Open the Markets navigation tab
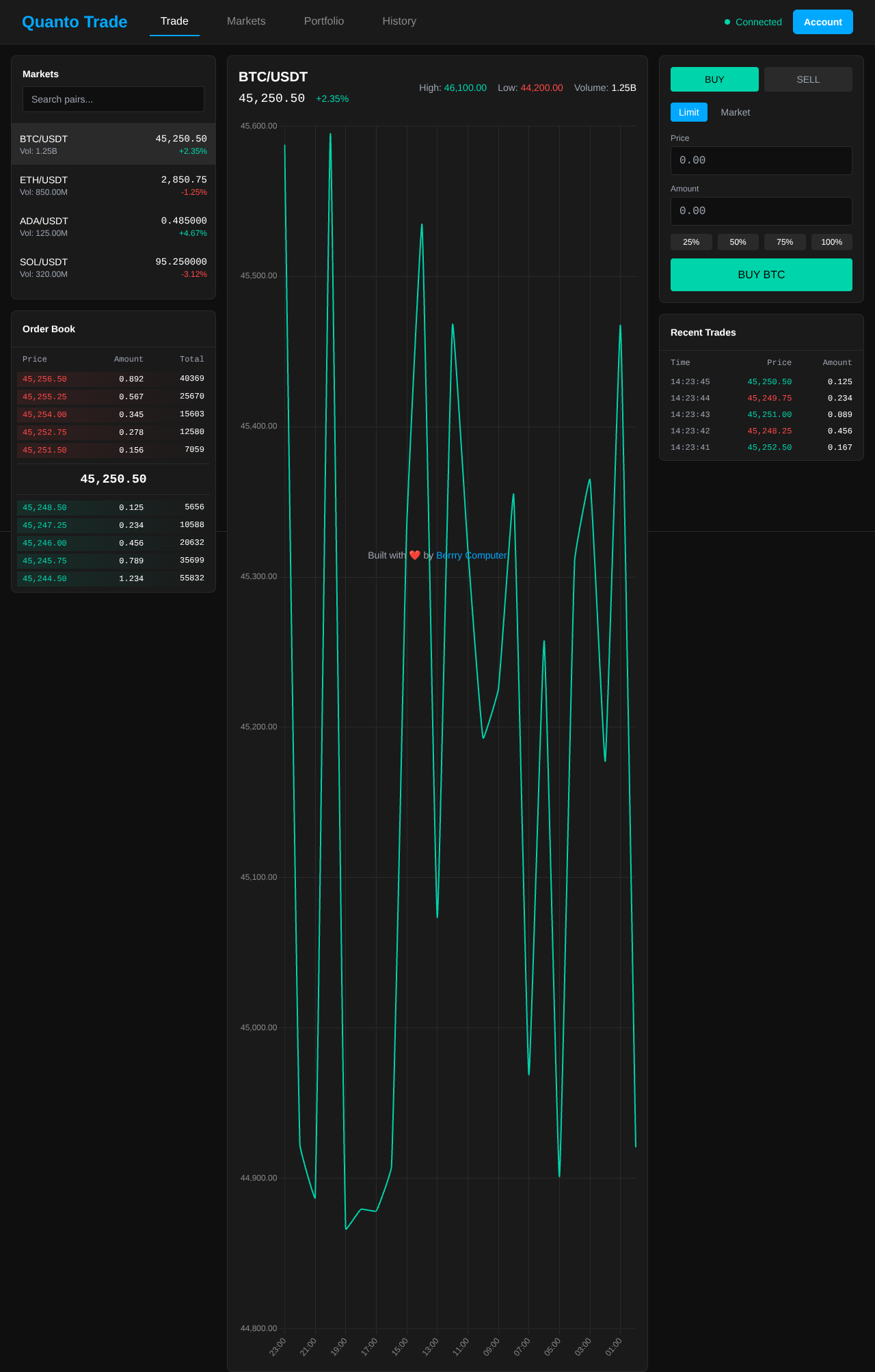Image resolution: width=875 pixels, height=1372 pixels. click(246, 21)
